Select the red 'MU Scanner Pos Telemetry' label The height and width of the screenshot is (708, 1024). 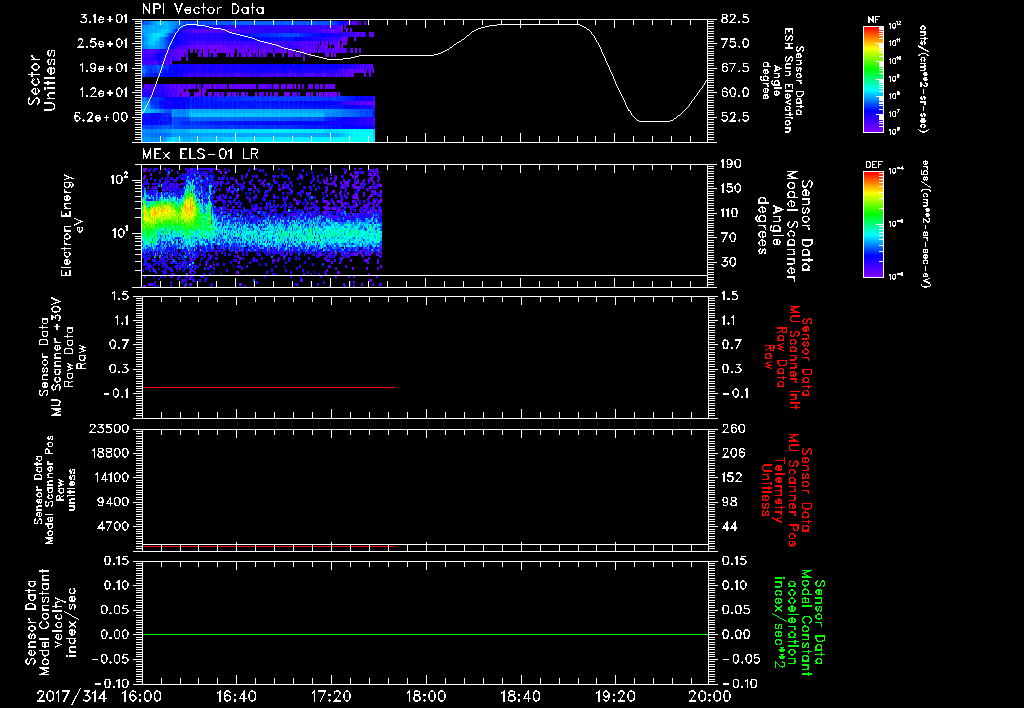pyautogui.click(x=786, y=490)
